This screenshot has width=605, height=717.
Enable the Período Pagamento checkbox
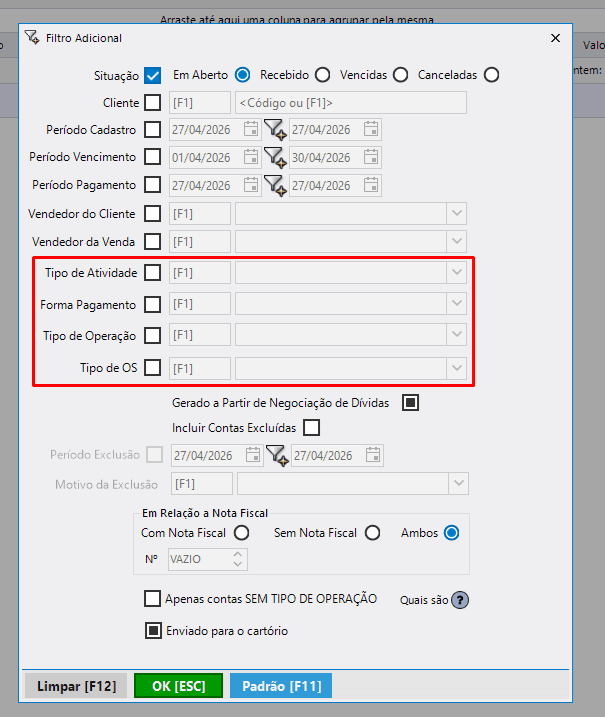coord(152,185)
